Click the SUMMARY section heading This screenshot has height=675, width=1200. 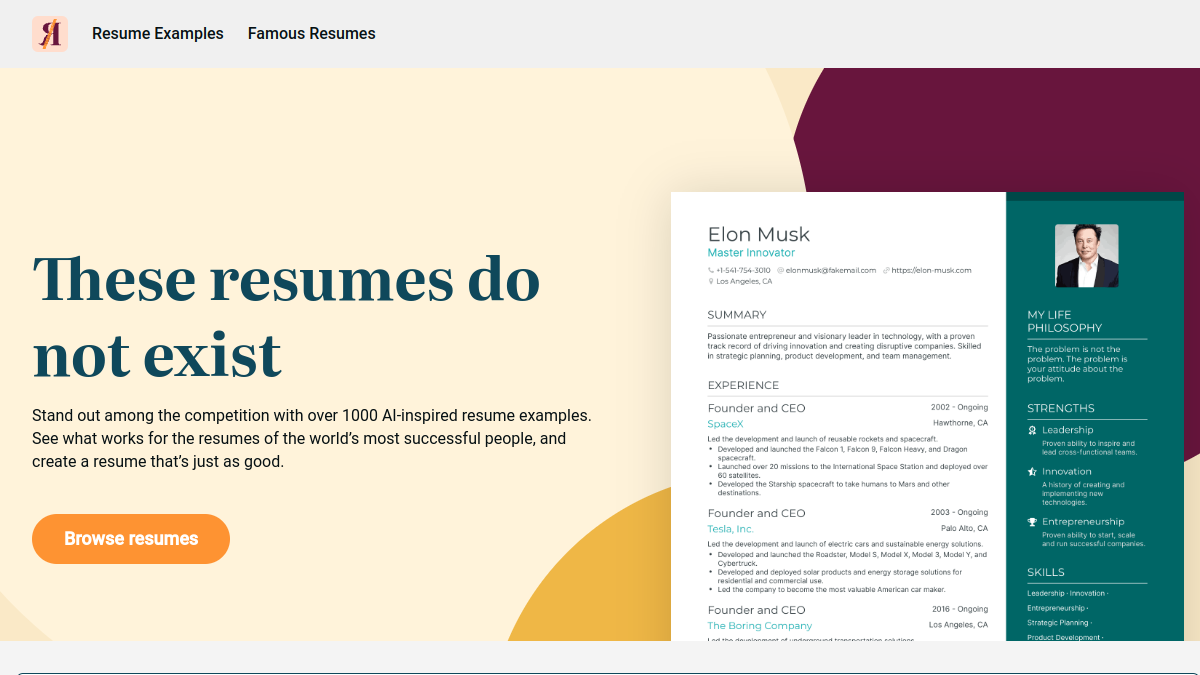click(x=737, y=315)
